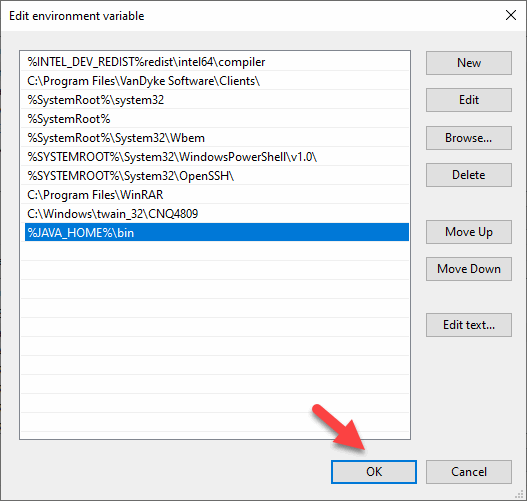Delete the selected path entry
527x501 pixels.
point(469,175)
